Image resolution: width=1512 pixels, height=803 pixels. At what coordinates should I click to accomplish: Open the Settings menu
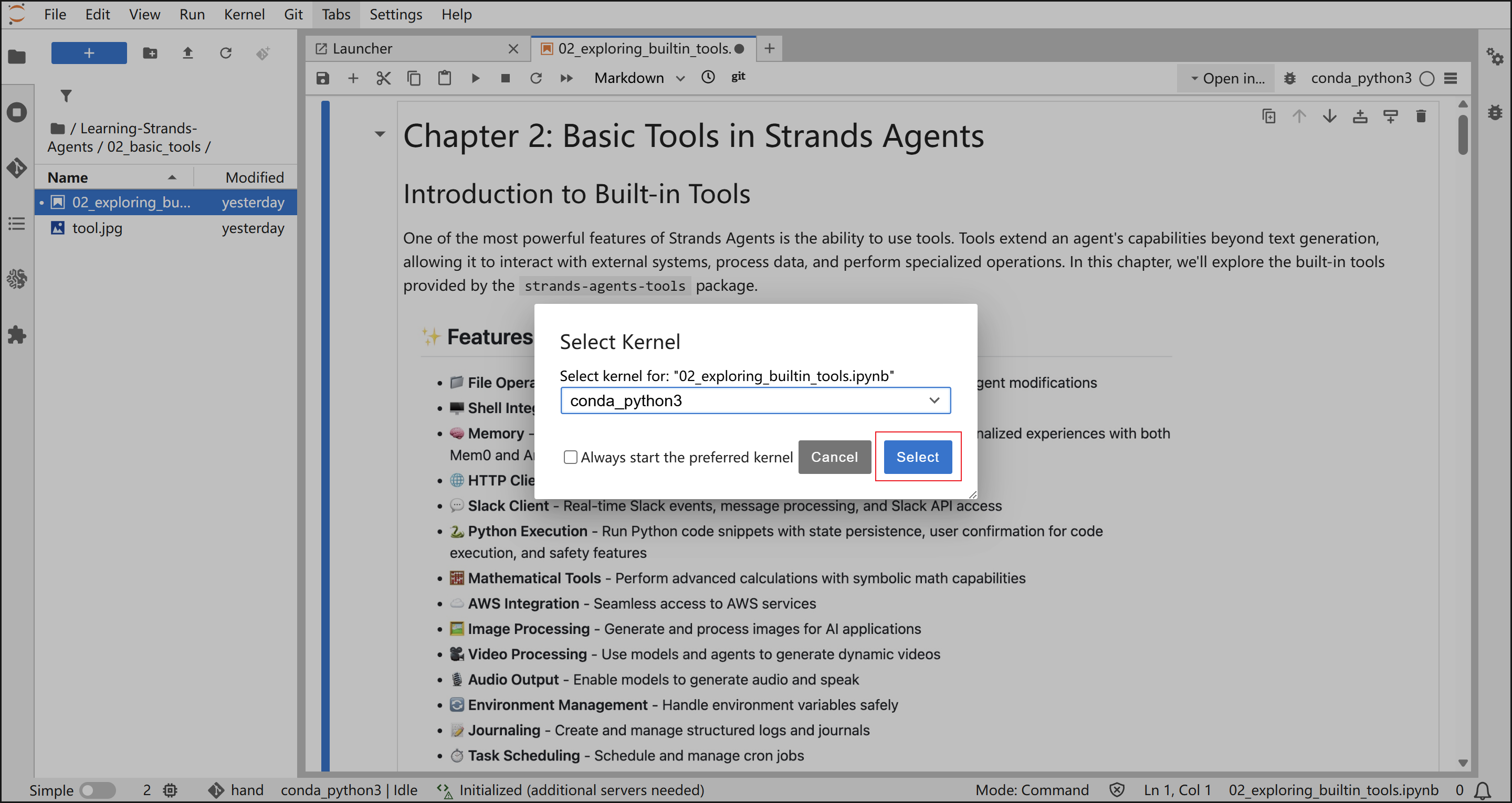pos(396,14)
